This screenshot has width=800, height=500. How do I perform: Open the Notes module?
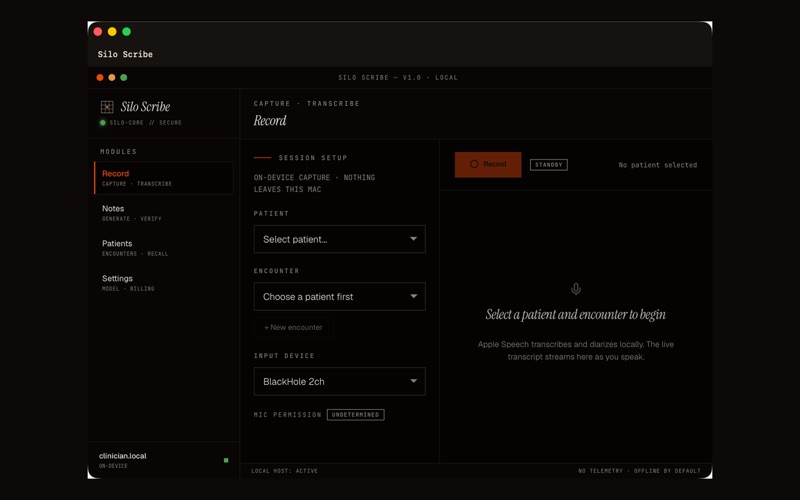(x=163, y=213)
